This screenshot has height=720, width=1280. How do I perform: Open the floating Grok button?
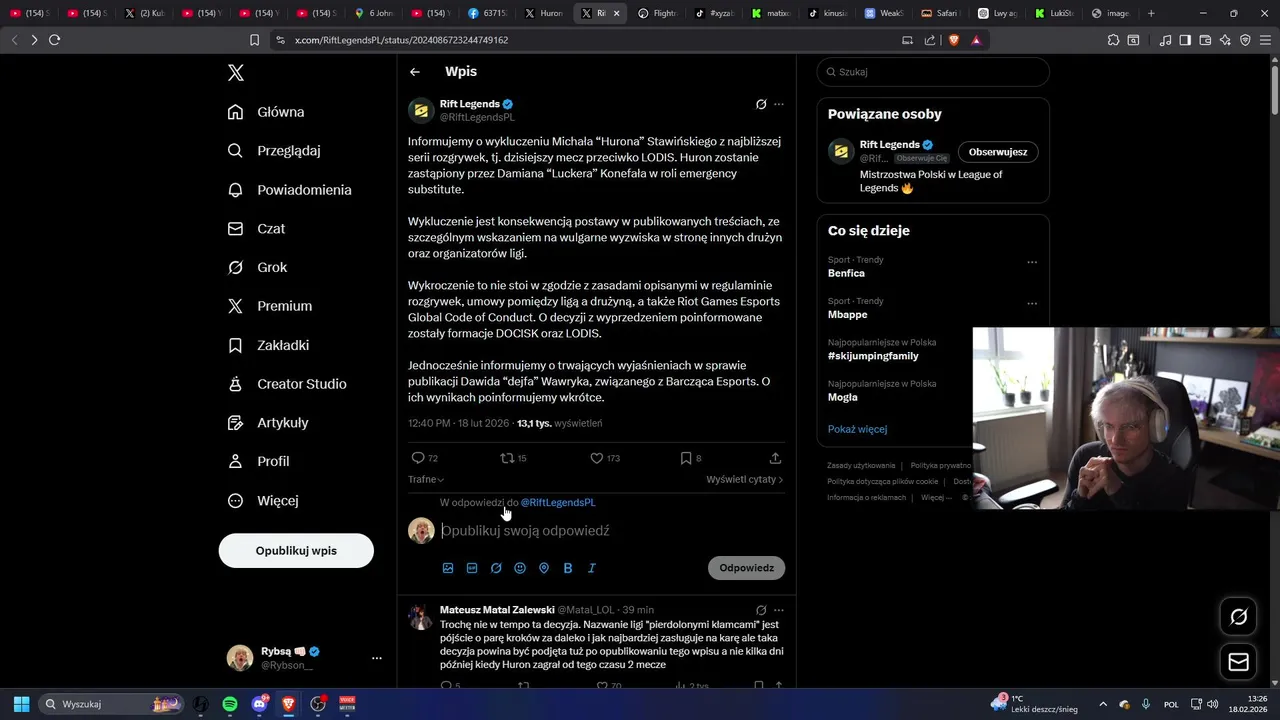pos(1238,617)
